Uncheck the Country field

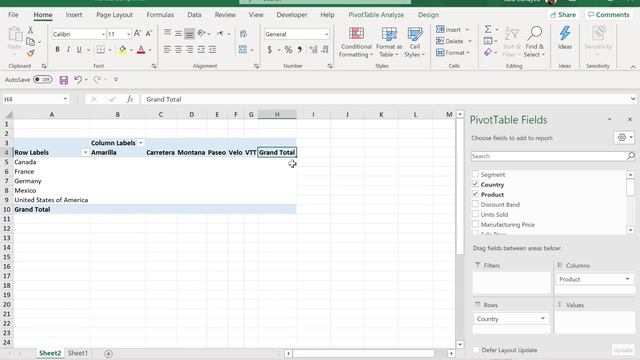click(475, 184)
